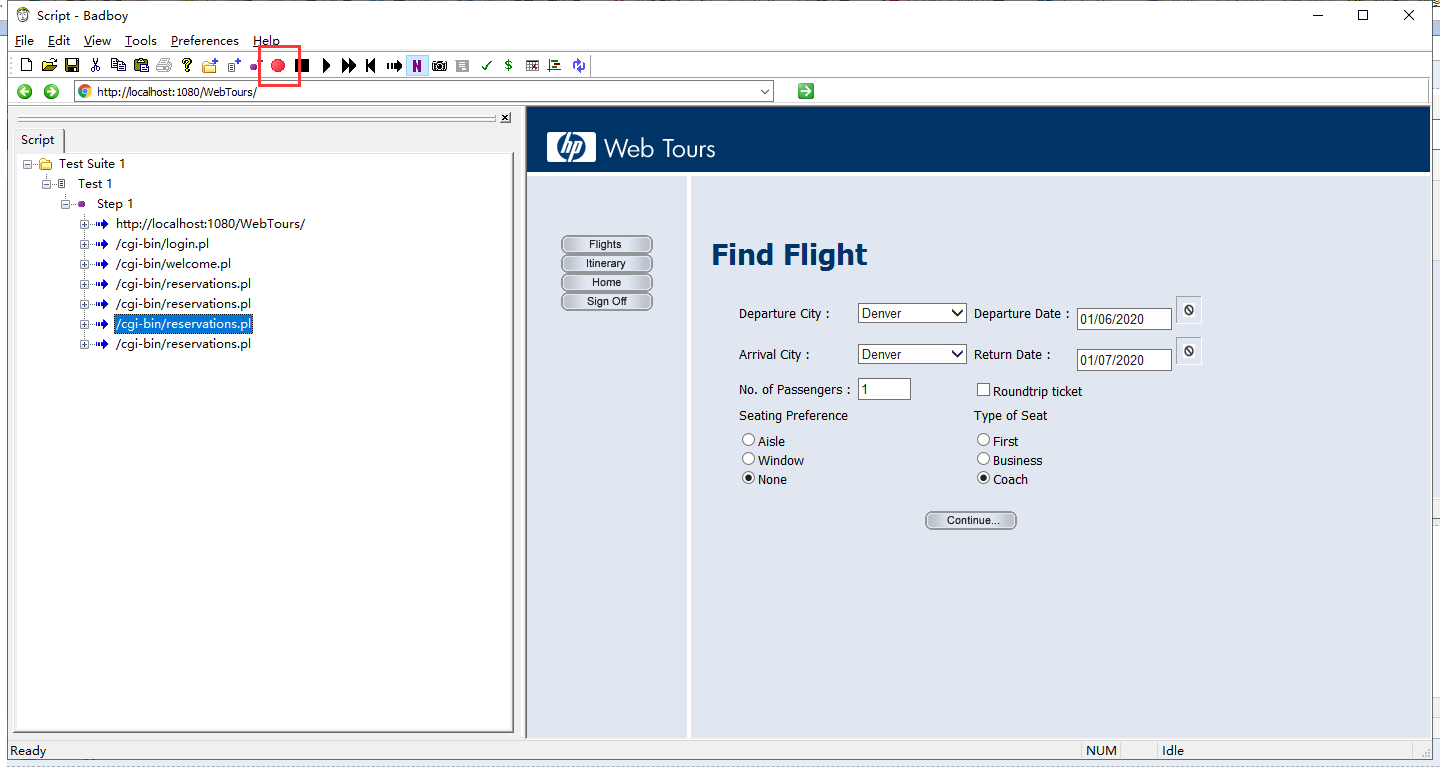Screen dimensions: 1440x767
Task: Stop playback with the black square button
Action: point(302,65)
